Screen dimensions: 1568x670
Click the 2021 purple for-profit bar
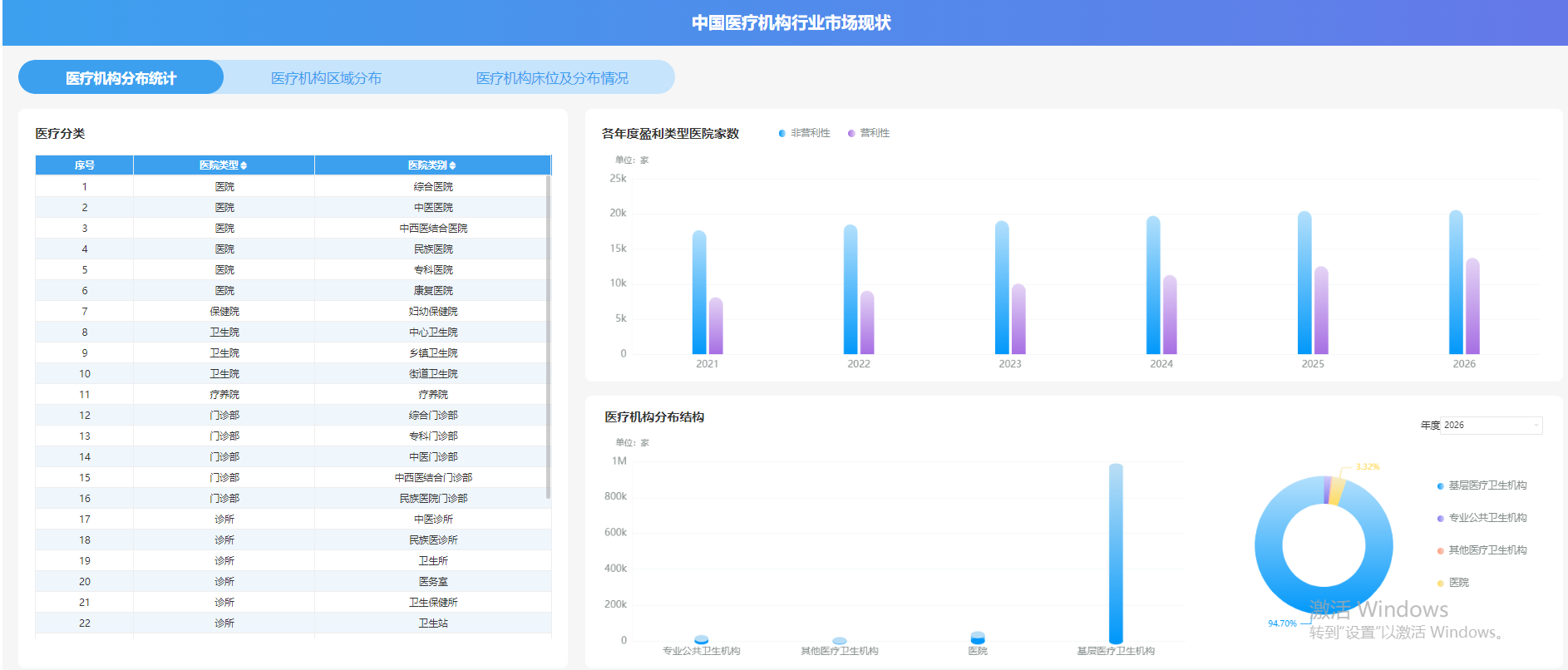click(716, 326)
